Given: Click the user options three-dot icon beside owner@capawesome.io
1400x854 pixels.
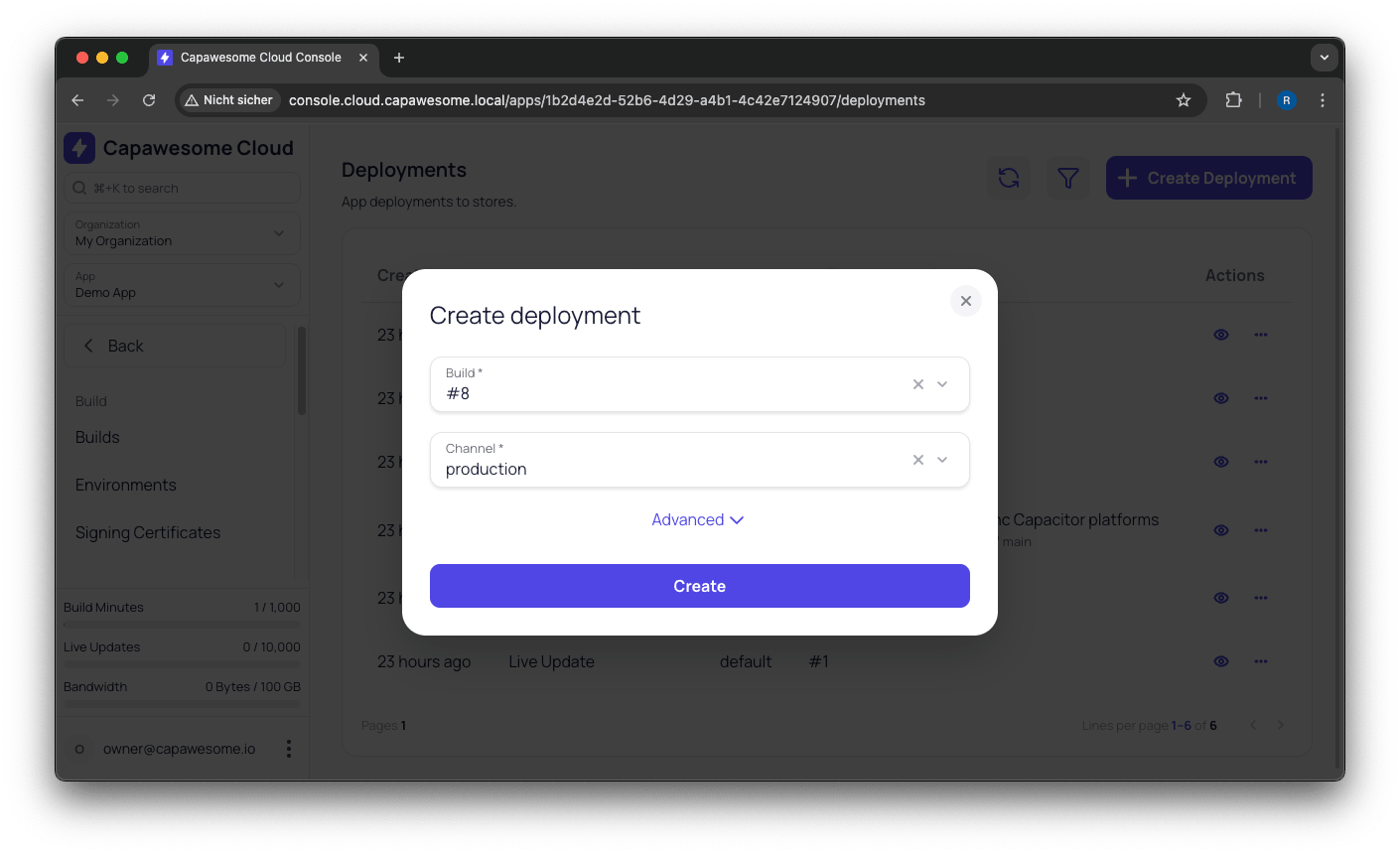Looking at the screenshot, I should pyautogui.click(x=289, y=748).
